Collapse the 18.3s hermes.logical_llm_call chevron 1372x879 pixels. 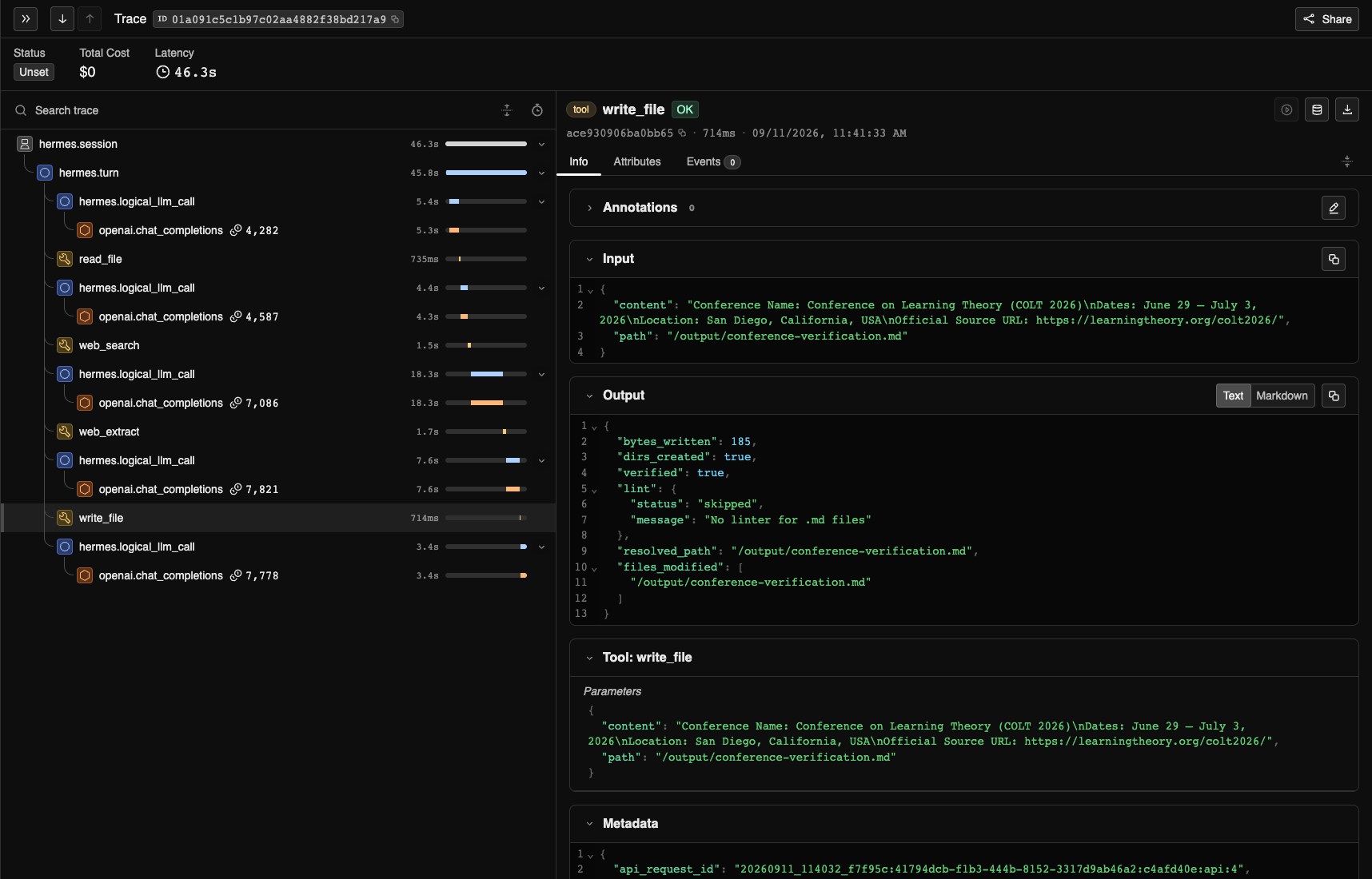pyautogui.click(x=541, y=375)
